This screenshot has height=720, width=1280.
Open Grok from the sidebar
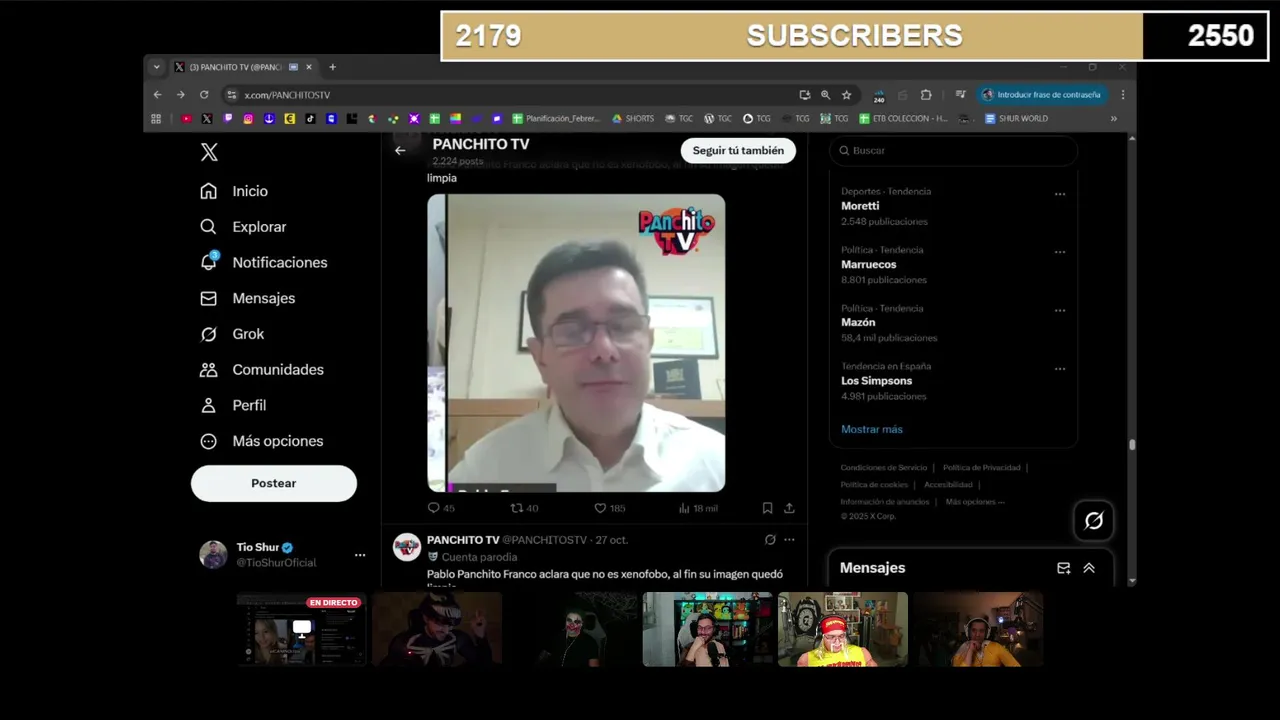pos(232,334)
